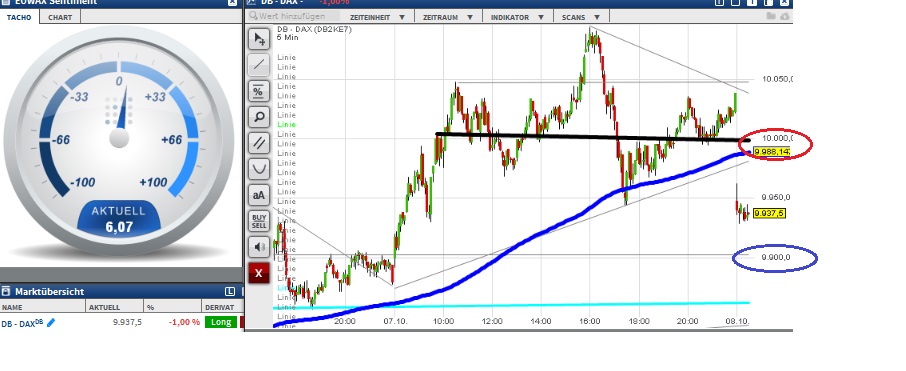Sort by the DERIVAT column header
This screenshot has height=371, width=906.
pos(222,307)
